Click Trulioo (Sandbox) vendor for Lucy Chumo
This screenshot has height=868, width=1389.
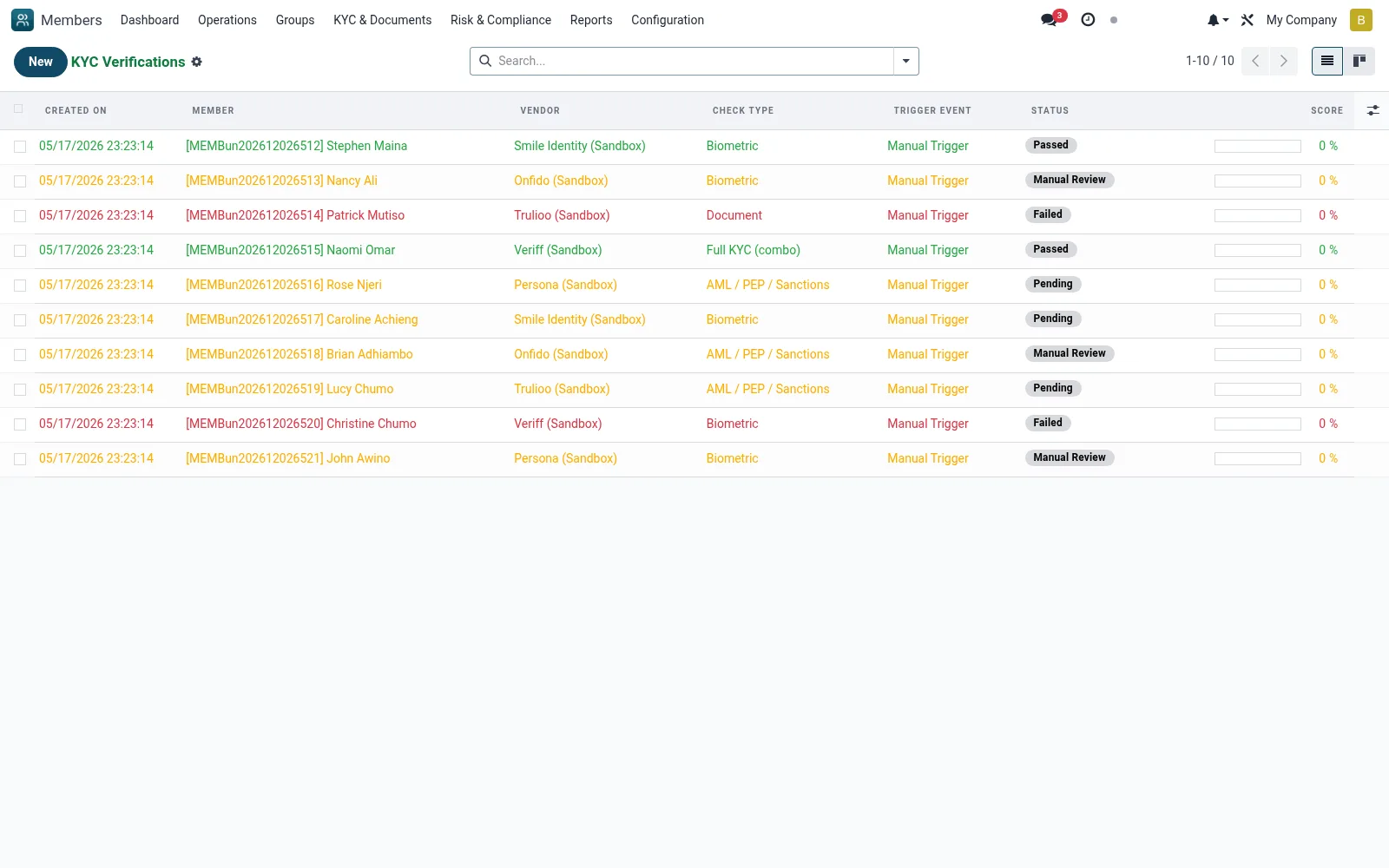(562, 389)
